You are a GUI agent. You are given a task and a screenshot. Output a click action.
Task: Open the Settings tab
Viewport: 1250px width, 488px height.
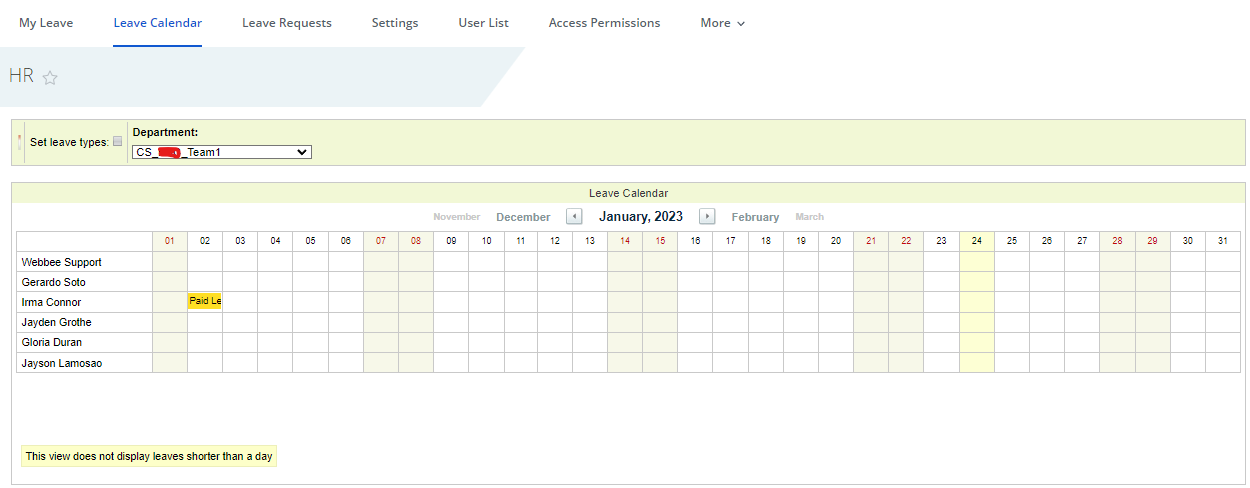pyautogui.click(x=395, y=23)
